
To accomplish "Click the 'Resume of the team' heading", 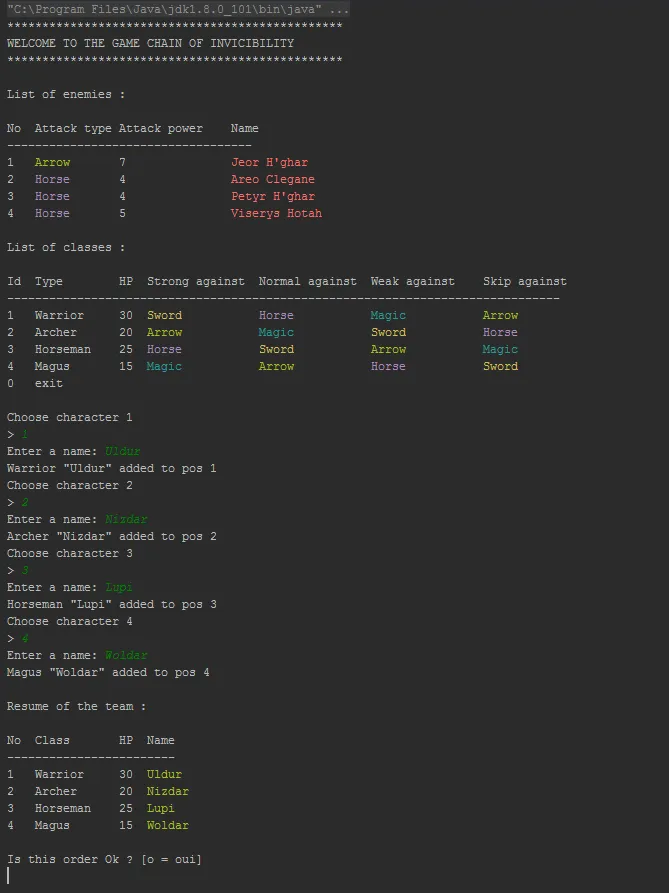I will click(x=76, y=706).
